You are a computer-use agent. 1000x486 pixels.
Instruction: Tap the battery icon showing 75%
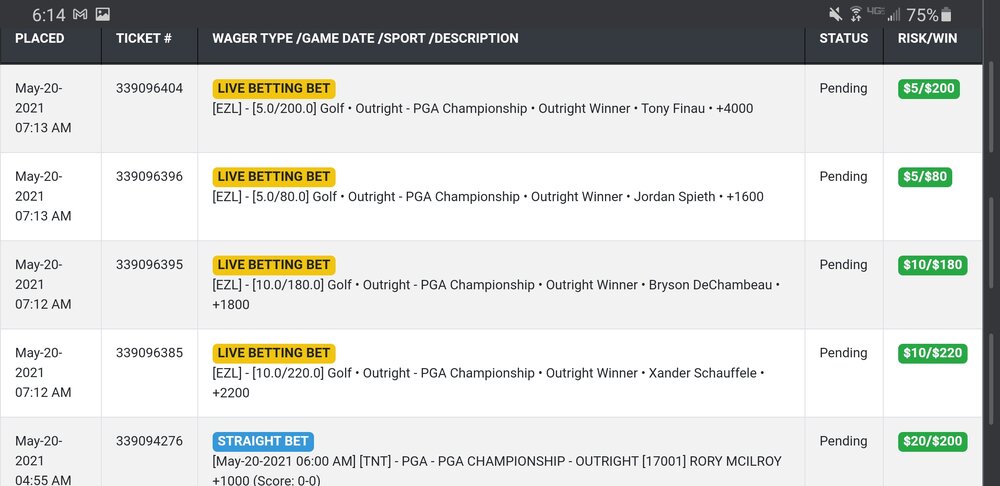click(x=946, y=15)
